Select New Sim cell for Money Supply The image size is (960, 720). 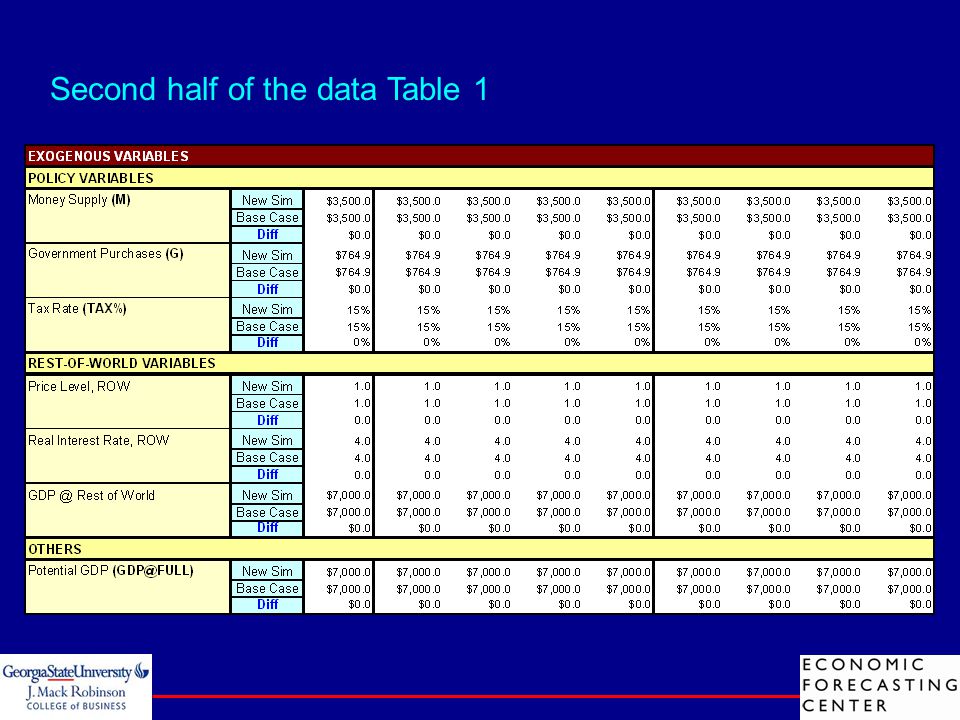point(267,200)
